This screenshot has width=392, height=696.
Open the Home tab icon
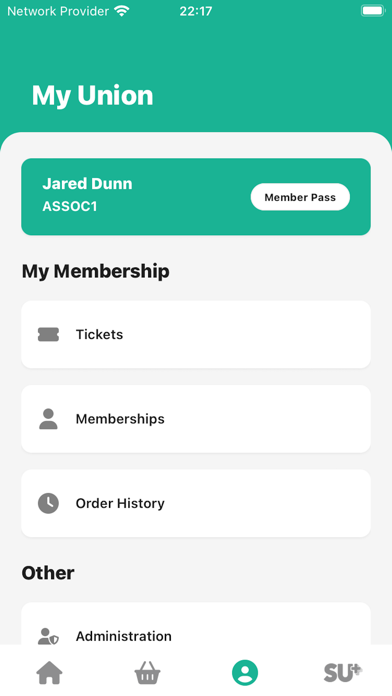[49, 673]
